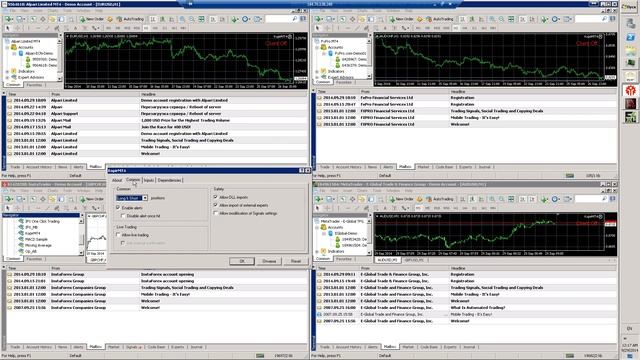
Task: Switch to About tab in dialog
Action: pos(117,180)
